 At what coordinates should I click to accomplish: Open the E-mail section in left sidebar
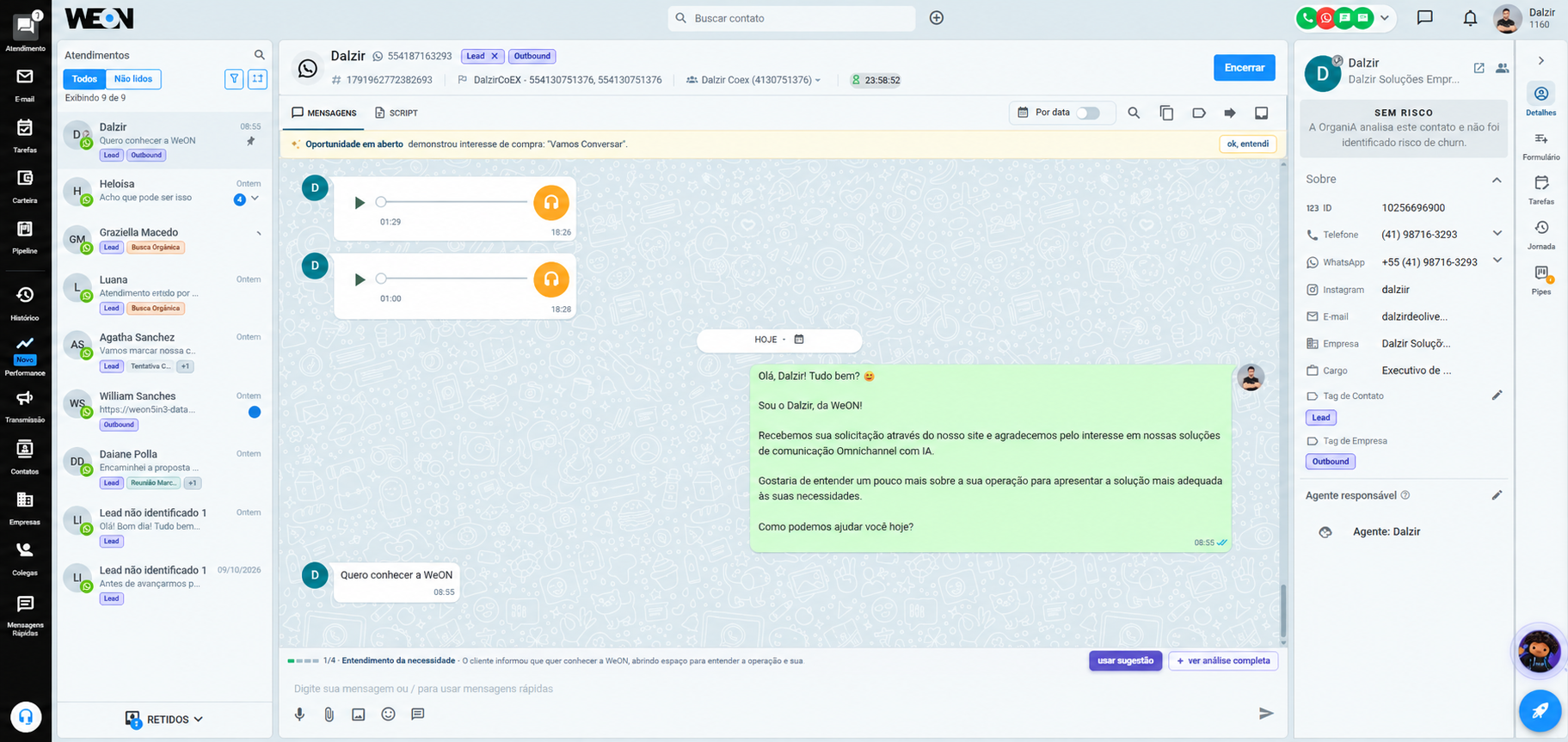click(x=25, y=85)
